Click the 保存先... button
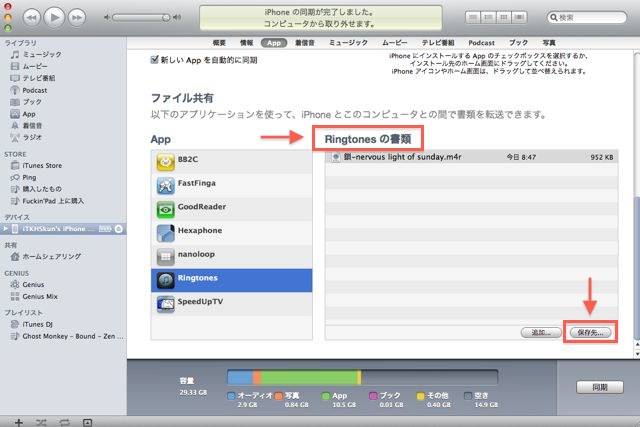 tap(591, 333)
